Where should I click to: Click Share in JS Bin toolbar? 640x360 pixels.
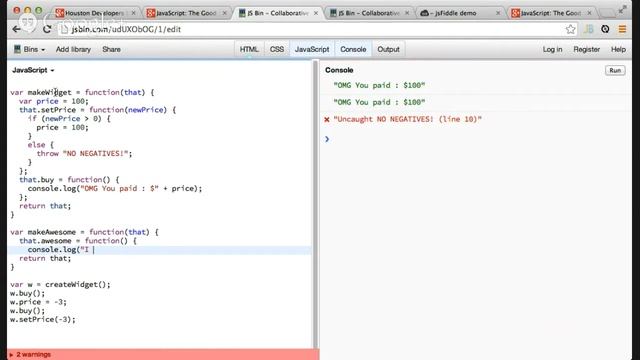point(111,49)
